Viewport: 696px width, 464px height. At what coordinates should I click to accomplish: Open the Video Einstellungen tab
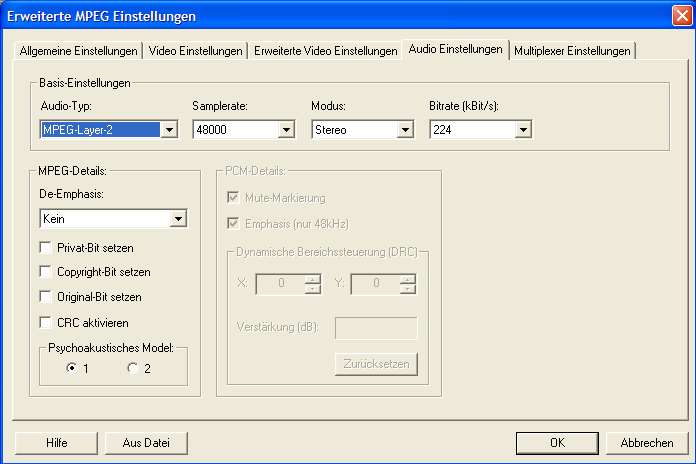click(x=196, y=51)
